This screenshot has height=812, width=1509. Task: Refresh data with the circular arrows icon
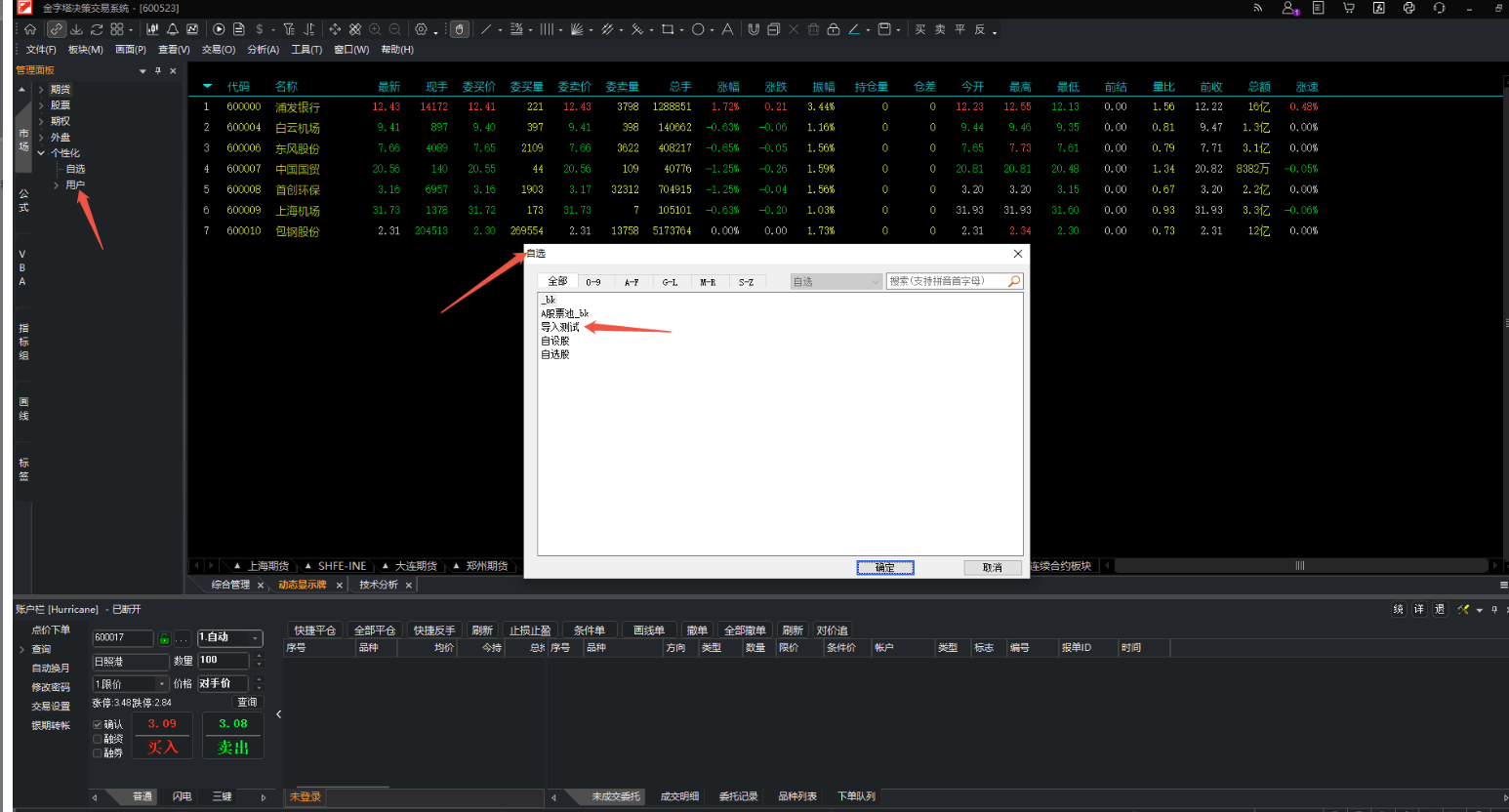(x=97, y=29)
